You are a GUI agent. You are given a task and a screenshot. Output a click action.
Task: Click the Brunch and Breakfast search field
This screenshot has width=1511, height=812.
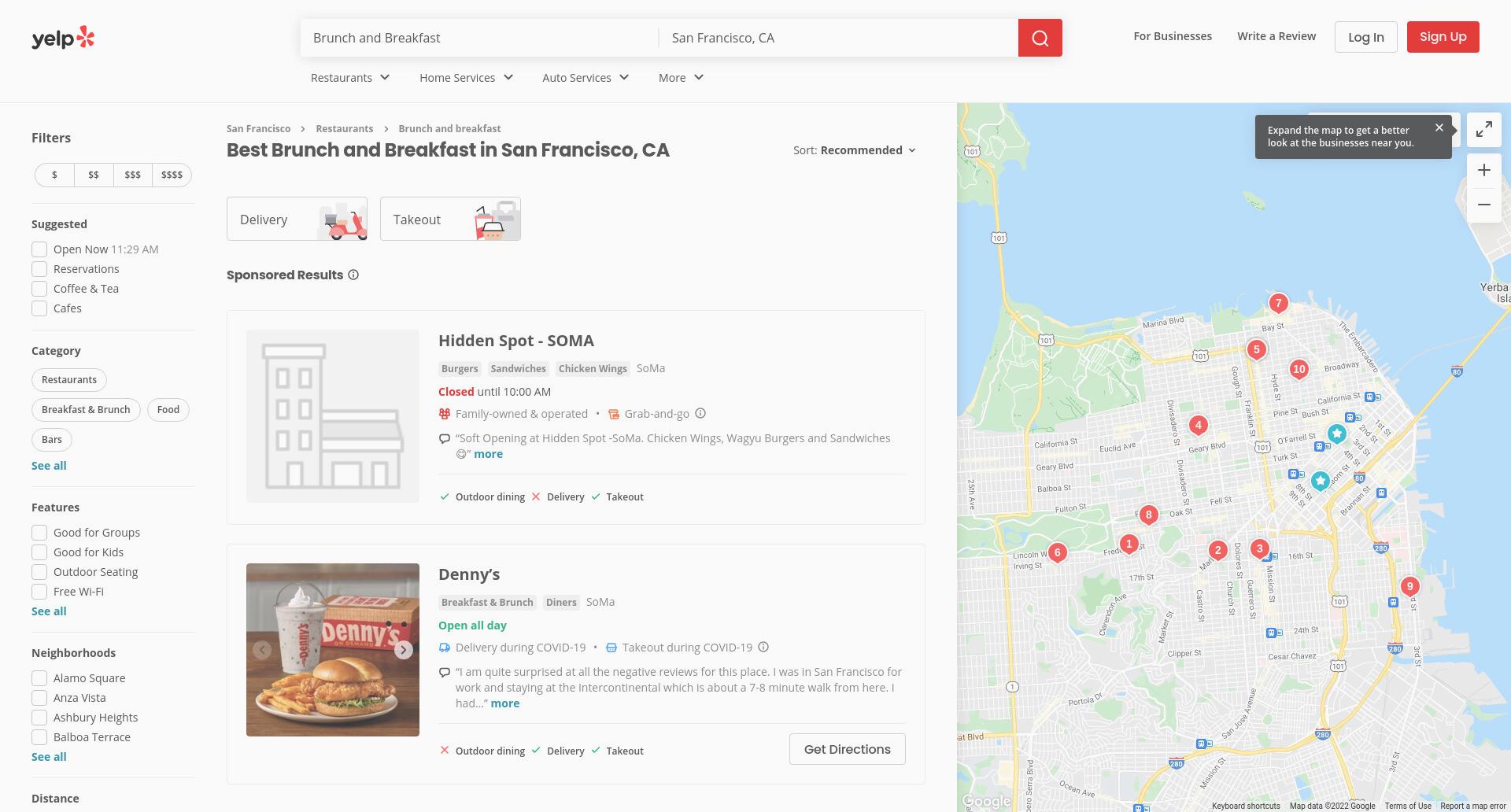(478, 38)
